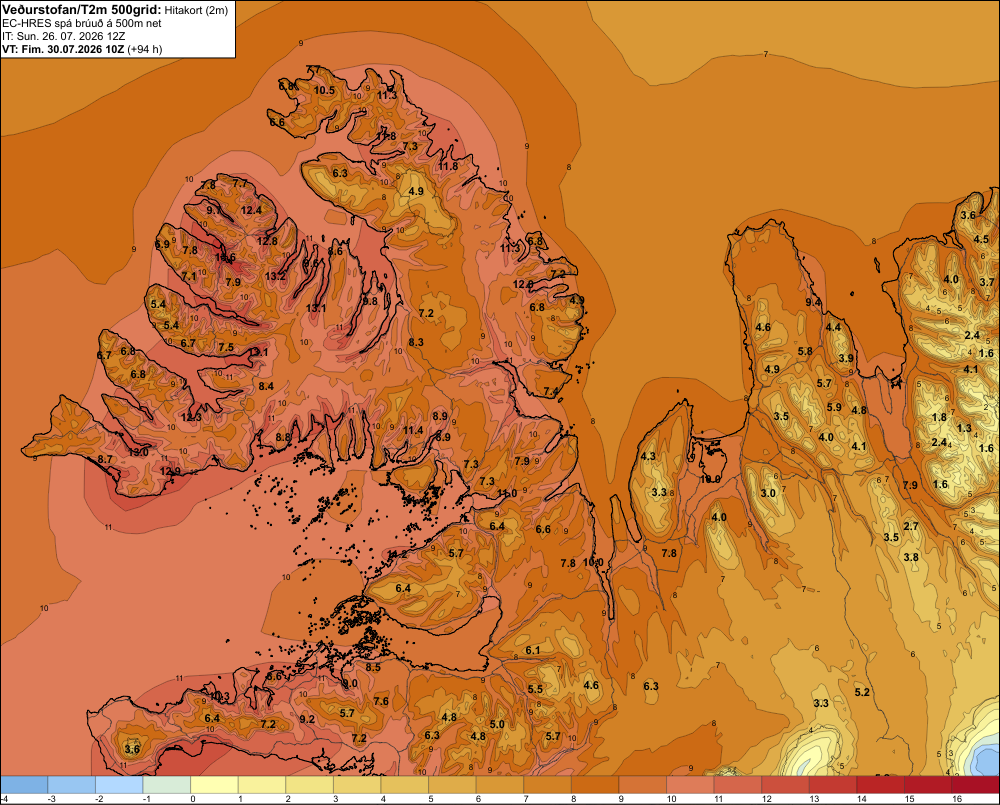Viewport: 1000px width, 805px height.
Task: Click the legend swatch between 11 and 12
Action: [x=737, y=785]
